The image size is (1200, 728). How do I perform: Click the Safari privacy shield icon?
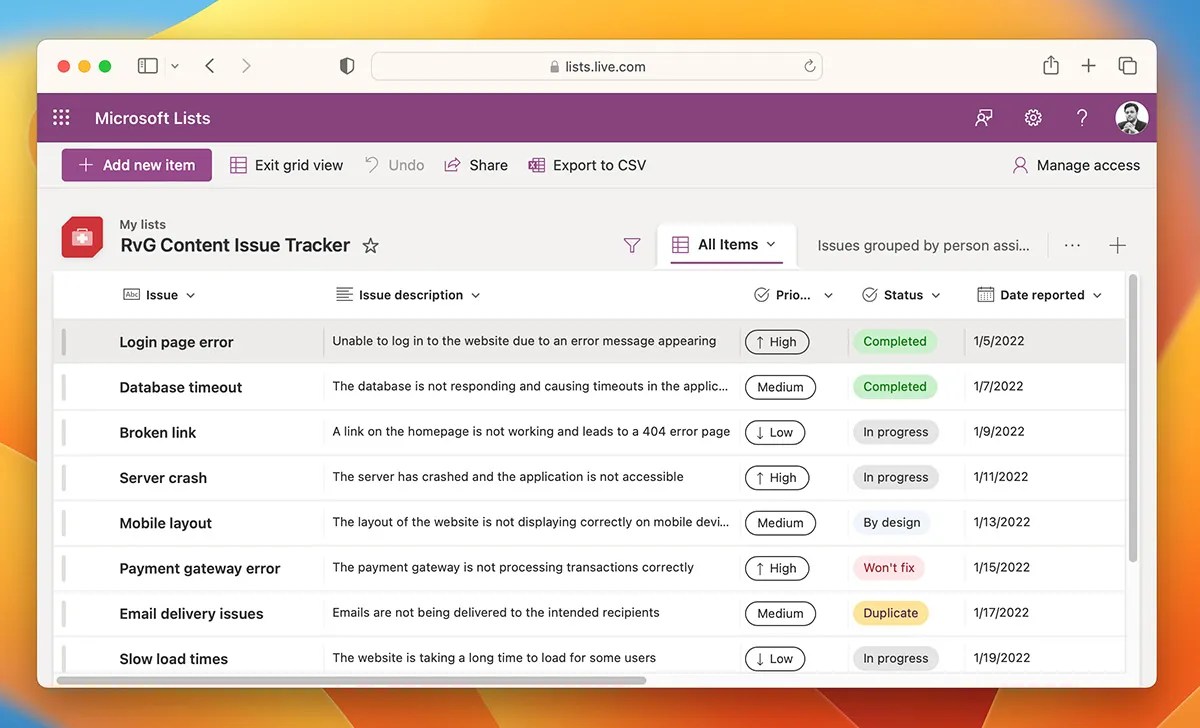[x=346, y=65]
